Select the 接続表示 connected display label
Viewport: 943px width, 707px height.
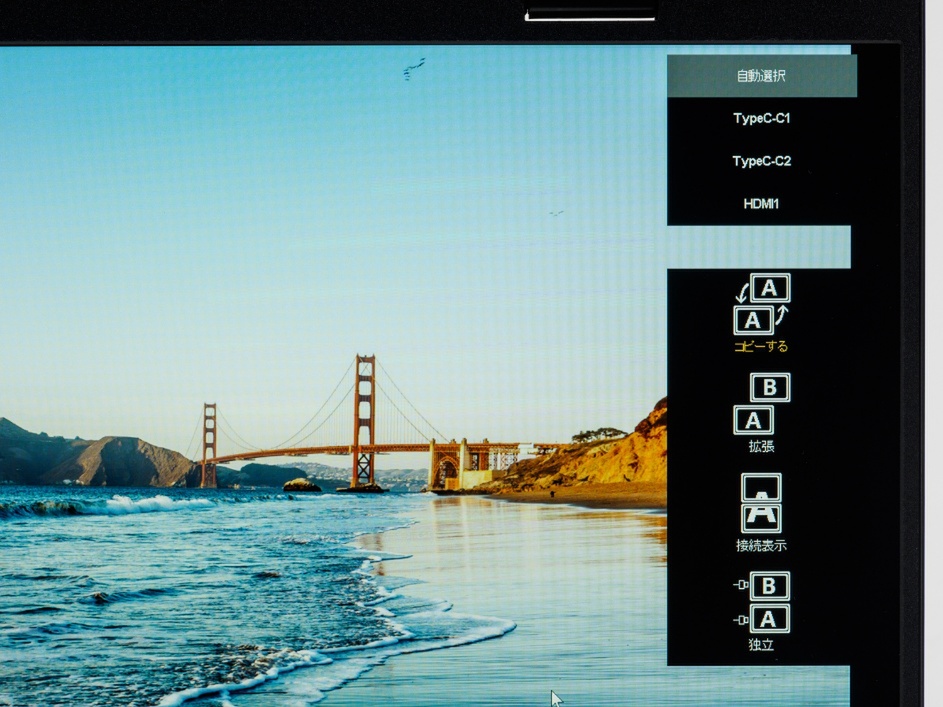point(761,546)
